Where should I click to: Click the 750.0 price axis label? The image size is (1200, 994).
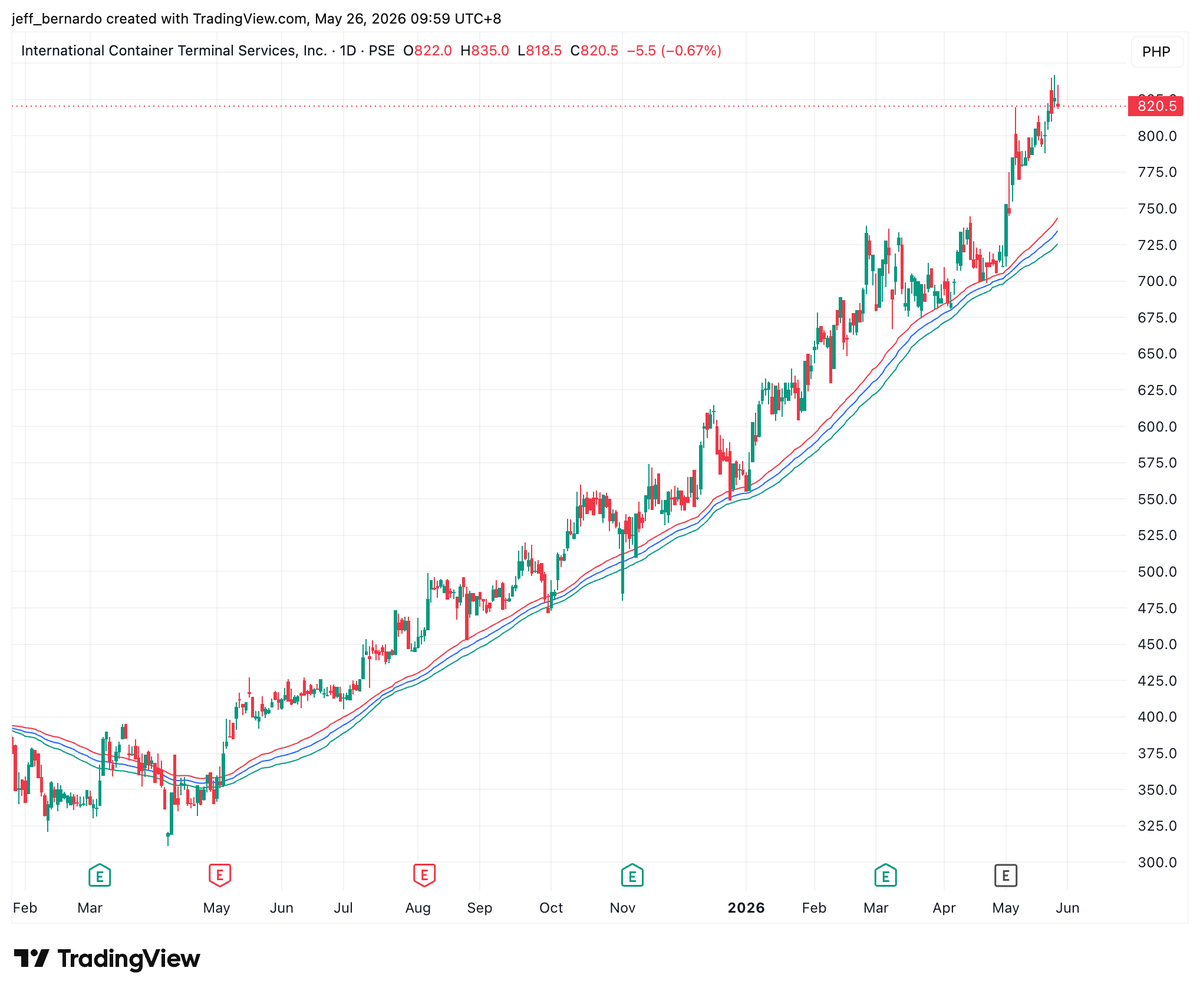click(1156, 209)
